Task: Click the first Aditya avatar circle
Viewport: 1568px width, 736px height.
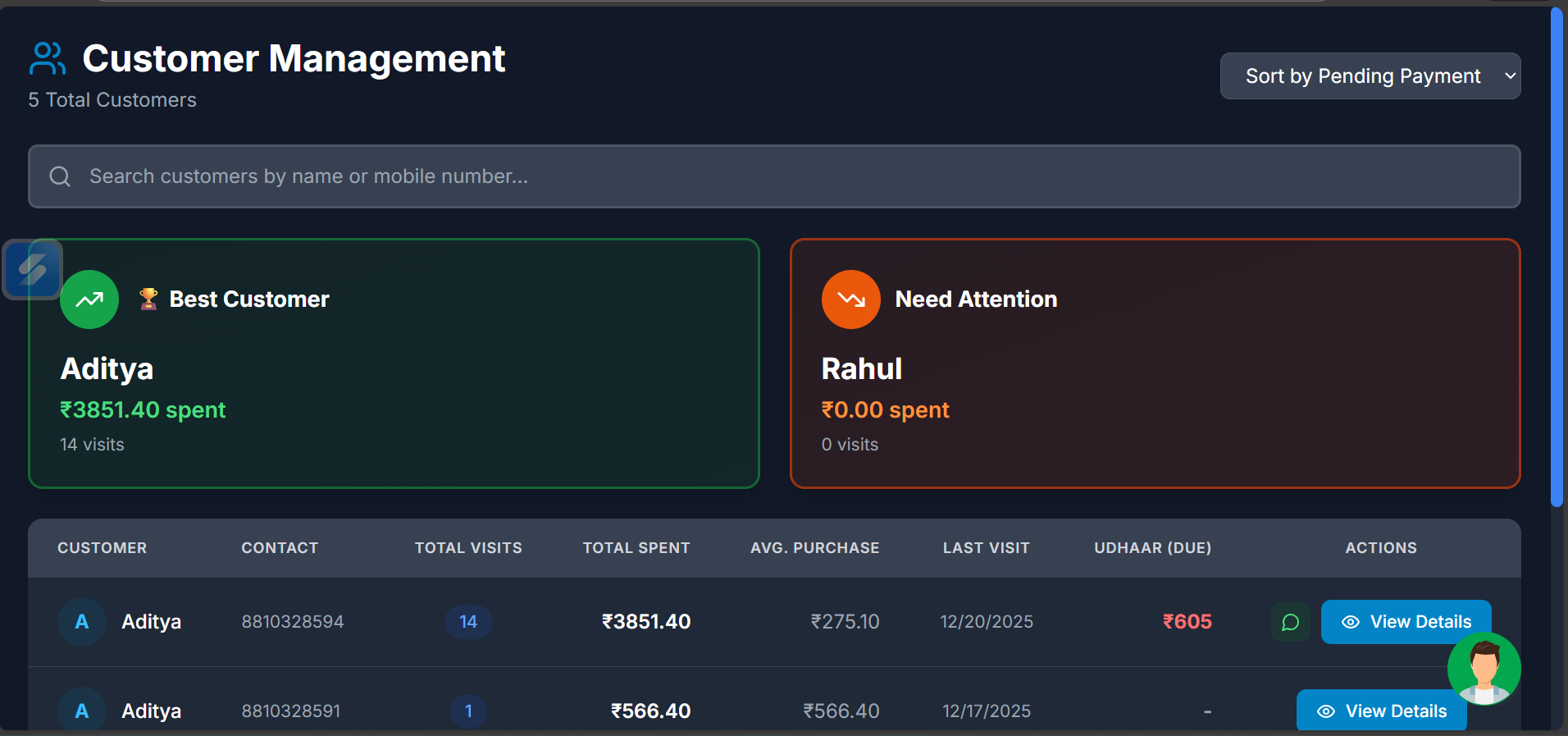Action: click(x=82, y=622)
